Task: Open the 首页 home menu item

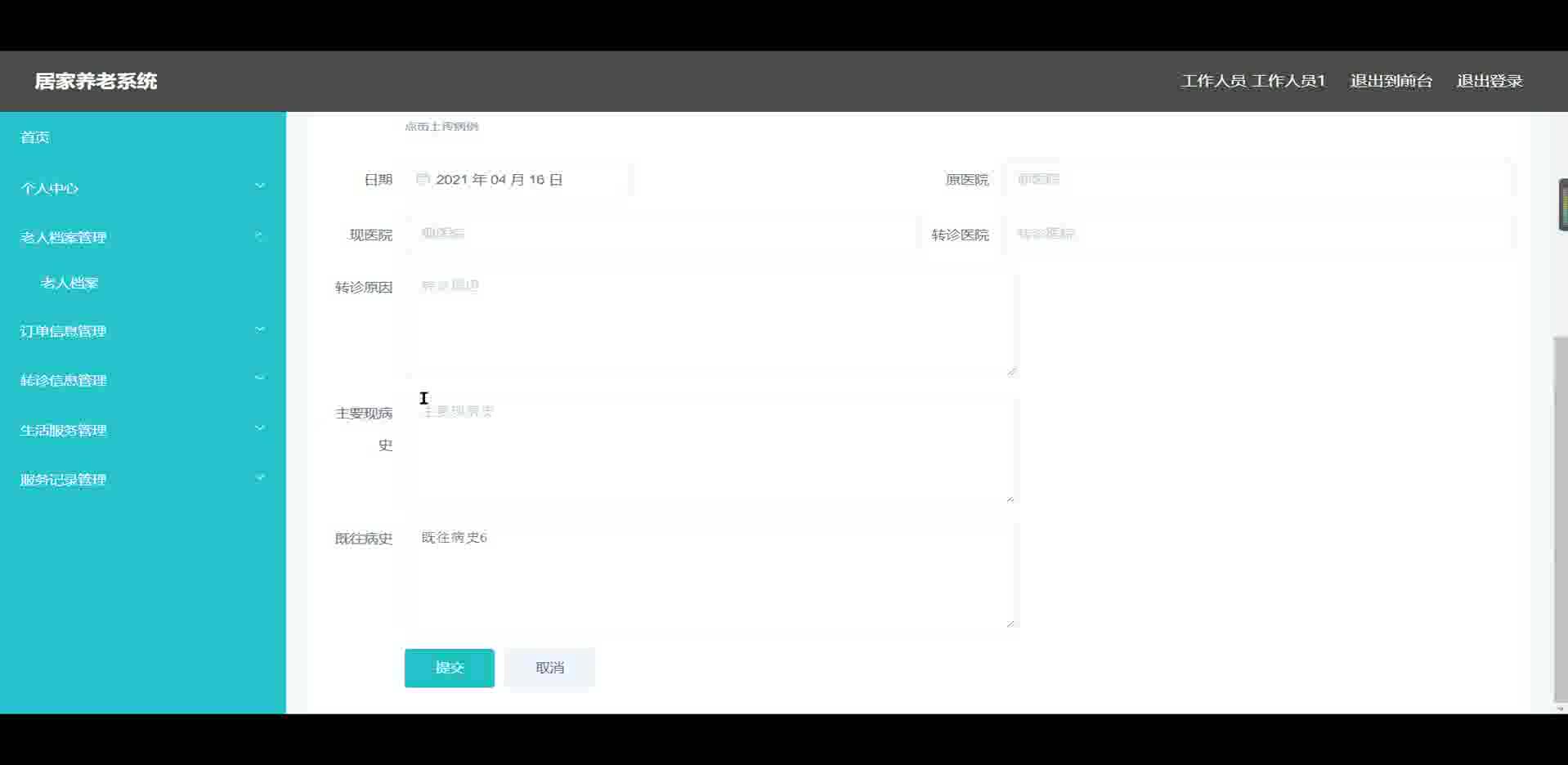Action: click(x=35, y=137)
